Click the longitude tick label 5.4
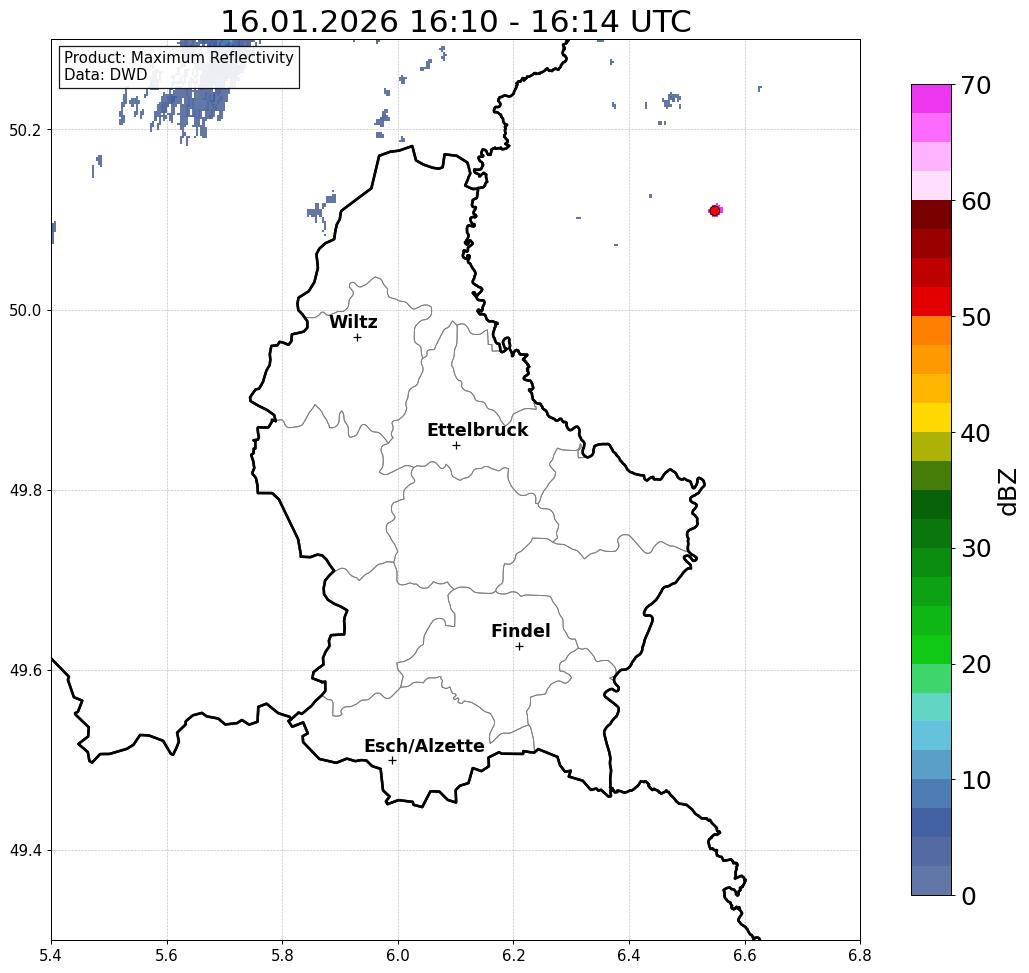 coord(51,955)
